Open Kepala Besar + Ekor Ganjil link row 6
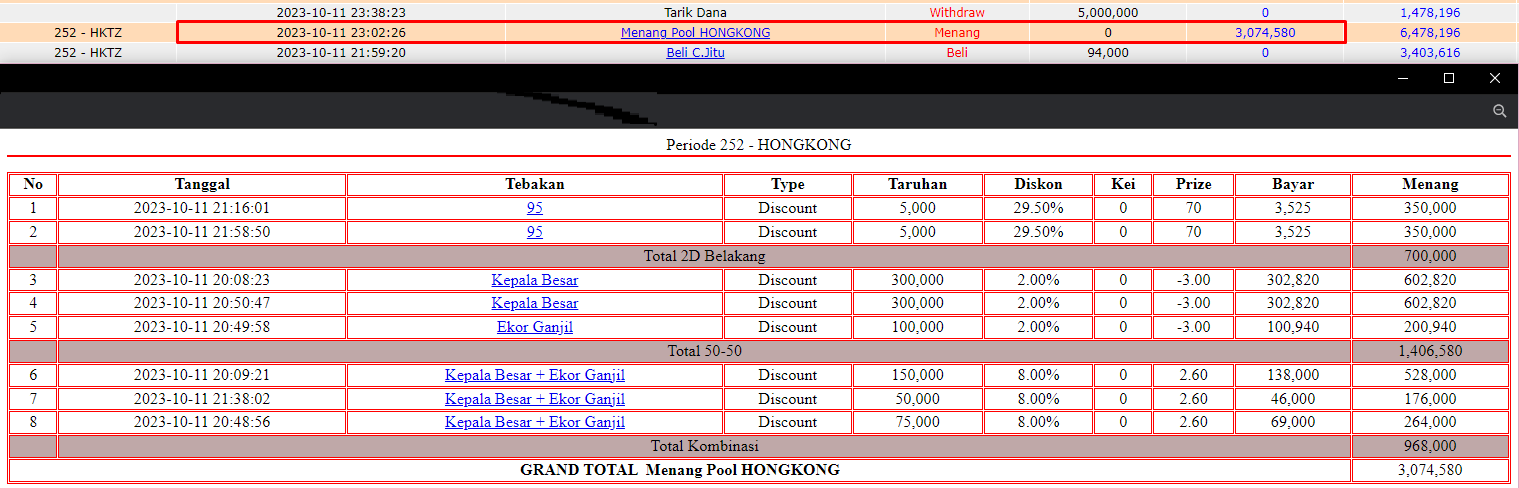The image size is (1519, 488). [x=535, y=375]
